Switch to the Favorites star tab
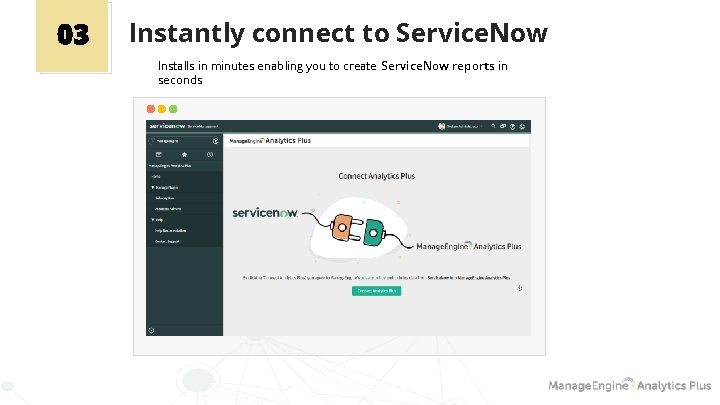Viewport: 720px width, 405px height. pos(185,155)
